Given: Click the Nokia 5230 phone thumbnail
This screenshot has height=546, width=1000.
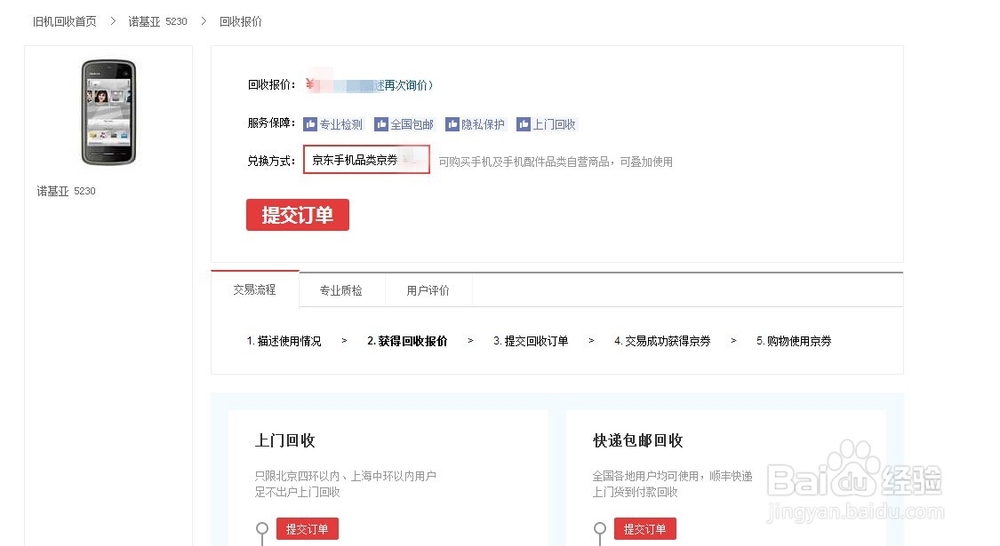Looking at the screenshot, I should [x=108, y=112].
